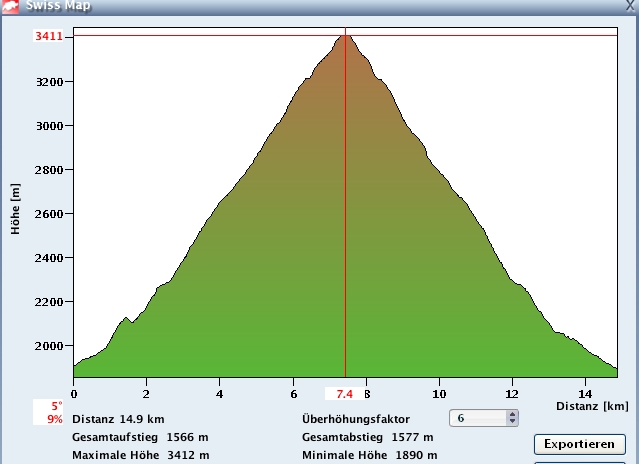This screenshot has width=639, height=464.
Task: Increase Überhöhungsfaktor with the up arrow
Action: pos(513,414)
